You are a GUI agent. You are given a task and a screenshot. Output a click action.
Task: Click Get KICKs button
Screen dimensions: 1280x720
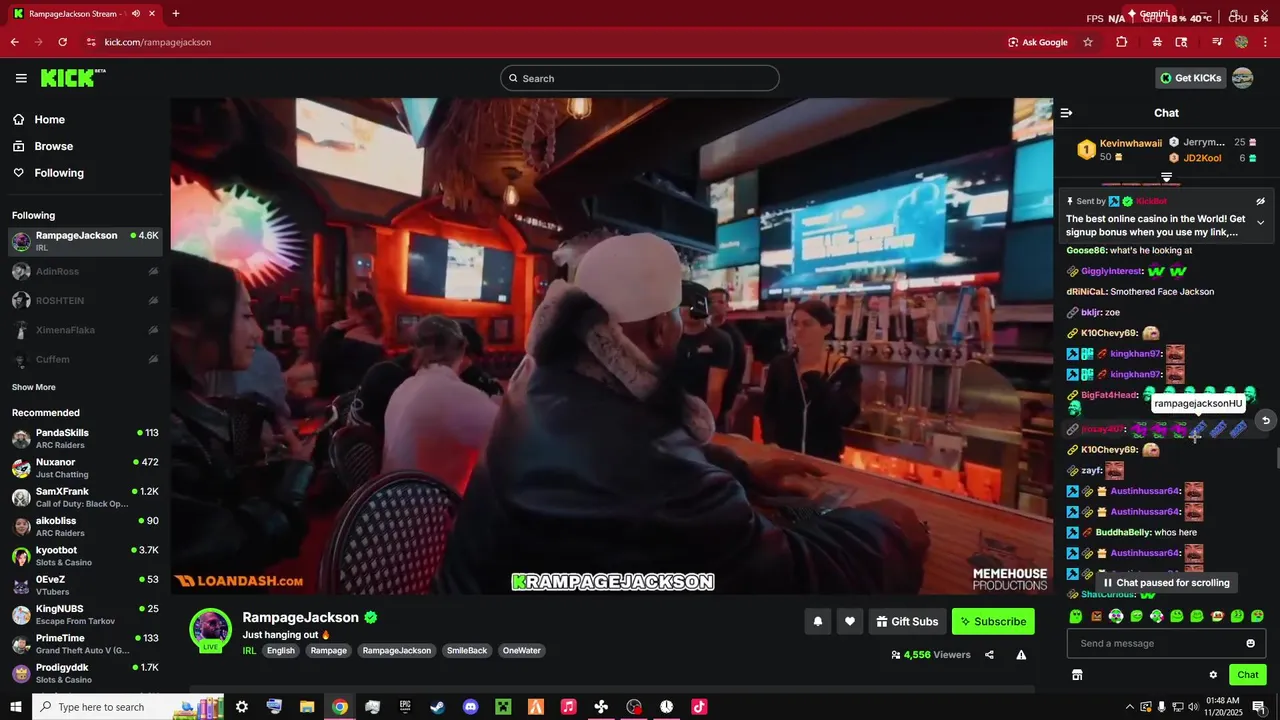pos(1190,78)
